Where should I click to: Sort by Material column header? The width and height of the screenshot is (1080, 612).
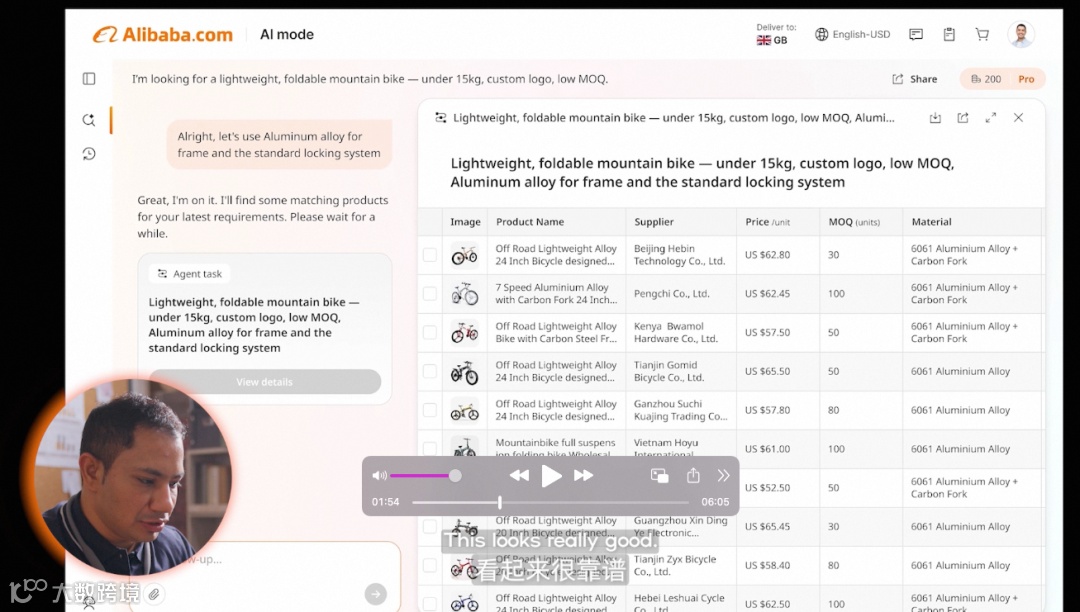(x=931, y=222)
